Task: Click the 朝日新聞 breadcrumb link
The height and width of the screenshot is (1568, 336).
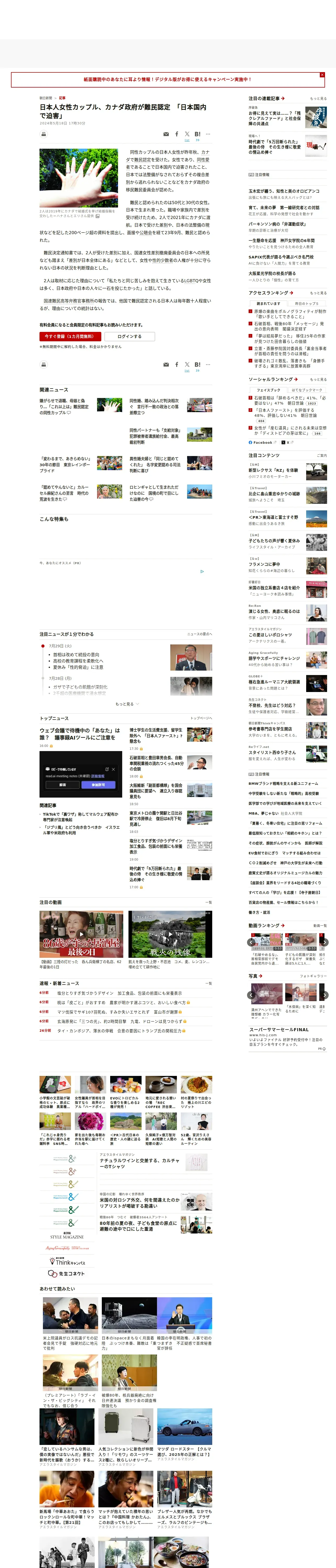Action: [46, 98]
